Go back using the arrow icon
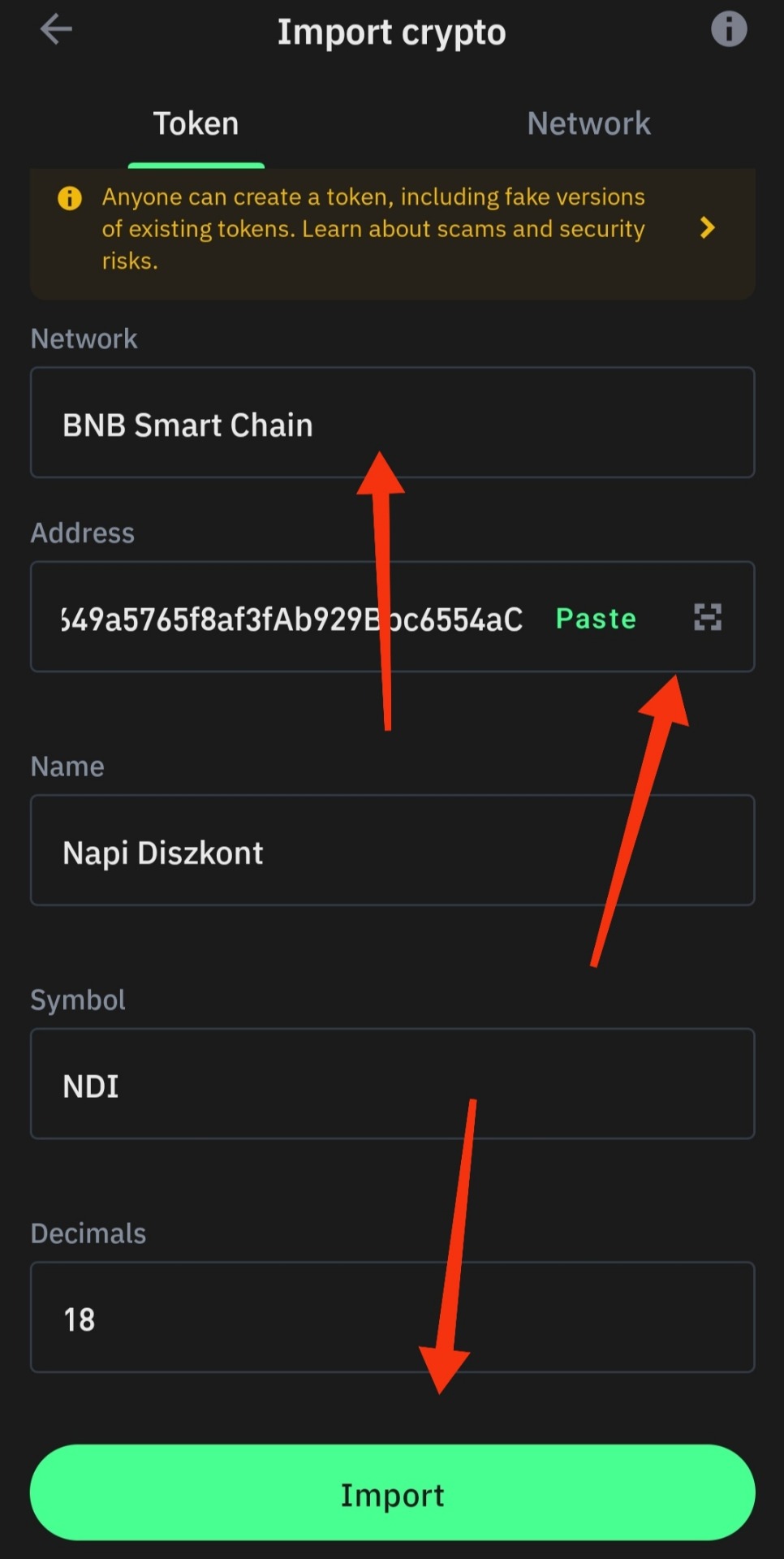Viewport: 784px width, 1559px height. click(x=56, y=30)
